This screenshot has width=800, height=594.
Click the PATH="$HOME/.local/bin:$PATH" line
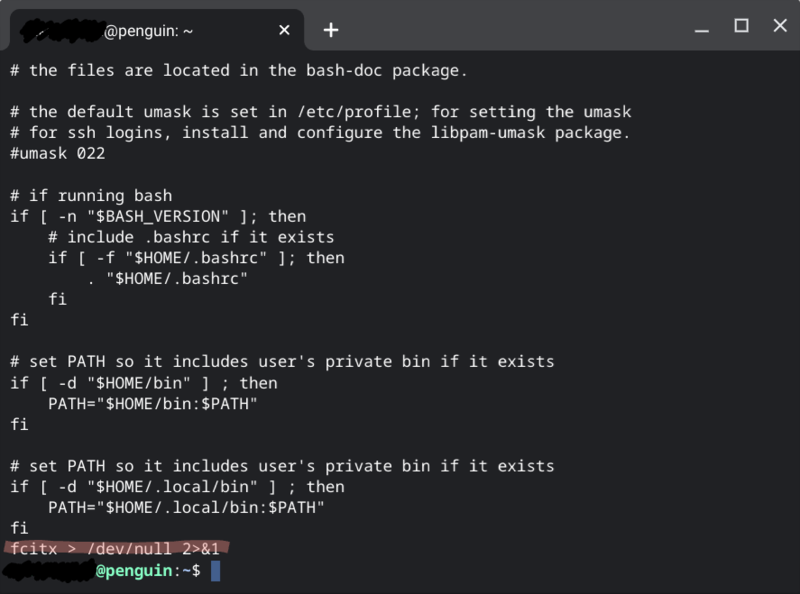(x=186, y=507)
